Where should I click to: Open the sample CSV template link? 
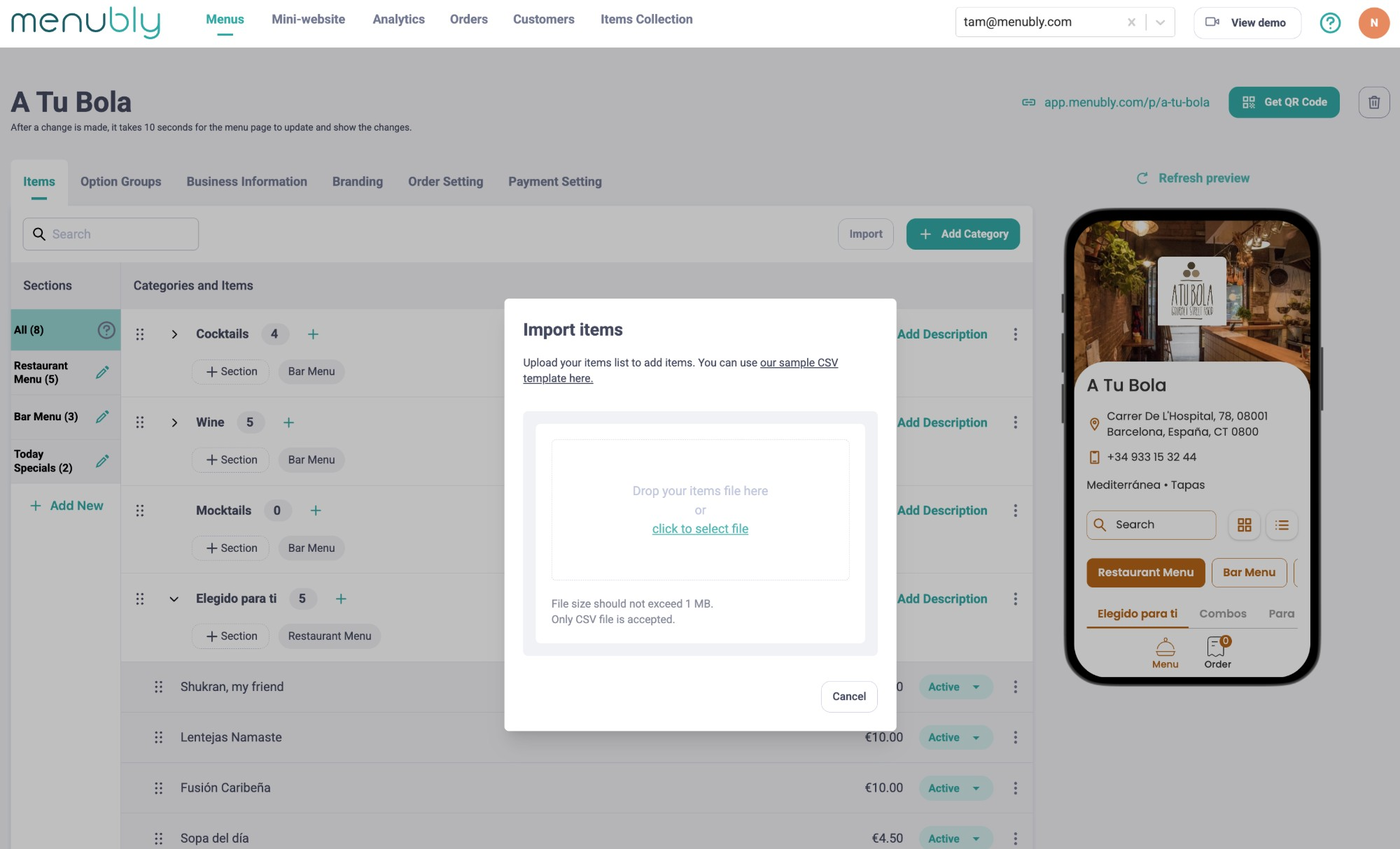[x=680, y=370]
